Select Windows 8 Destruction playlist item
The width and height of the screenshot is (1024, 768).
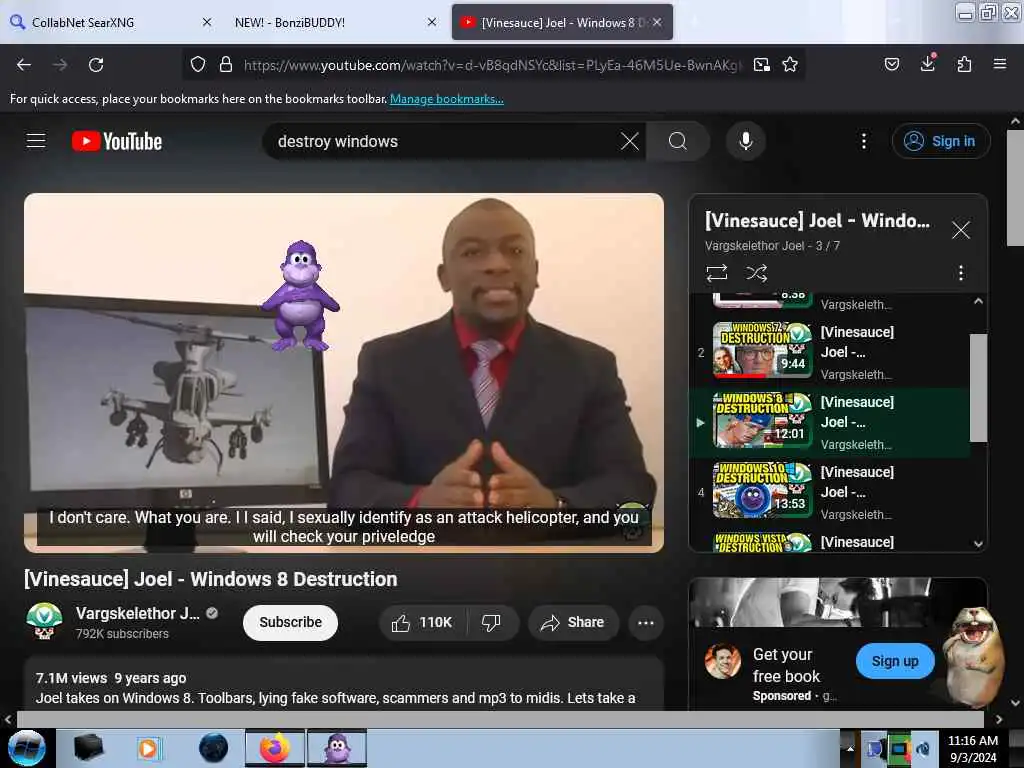click(829, 423)
